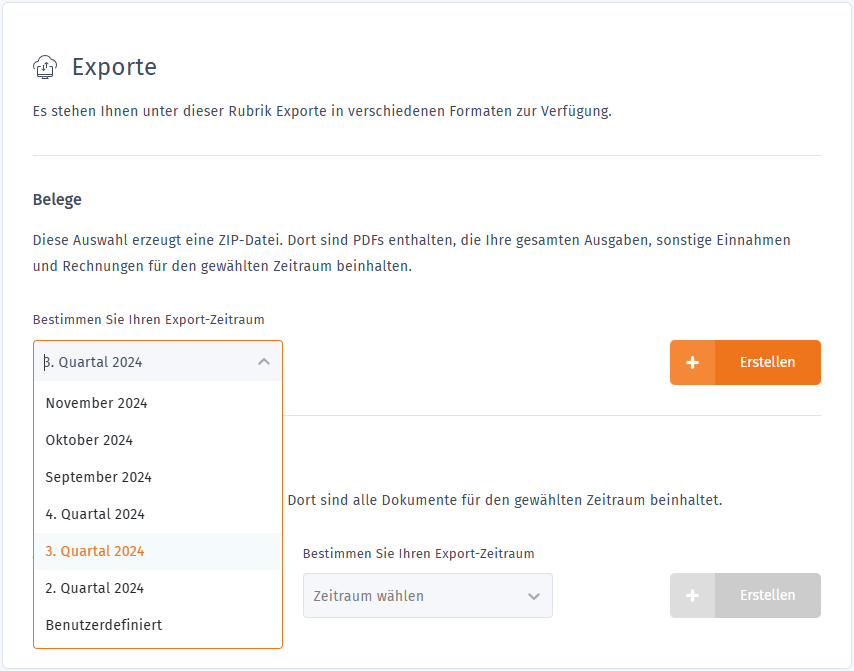This screenshot has height=671, width=854.
Task: Click the plus icon on the disabled Erstellen button
Action: click(x=693, y=595)
